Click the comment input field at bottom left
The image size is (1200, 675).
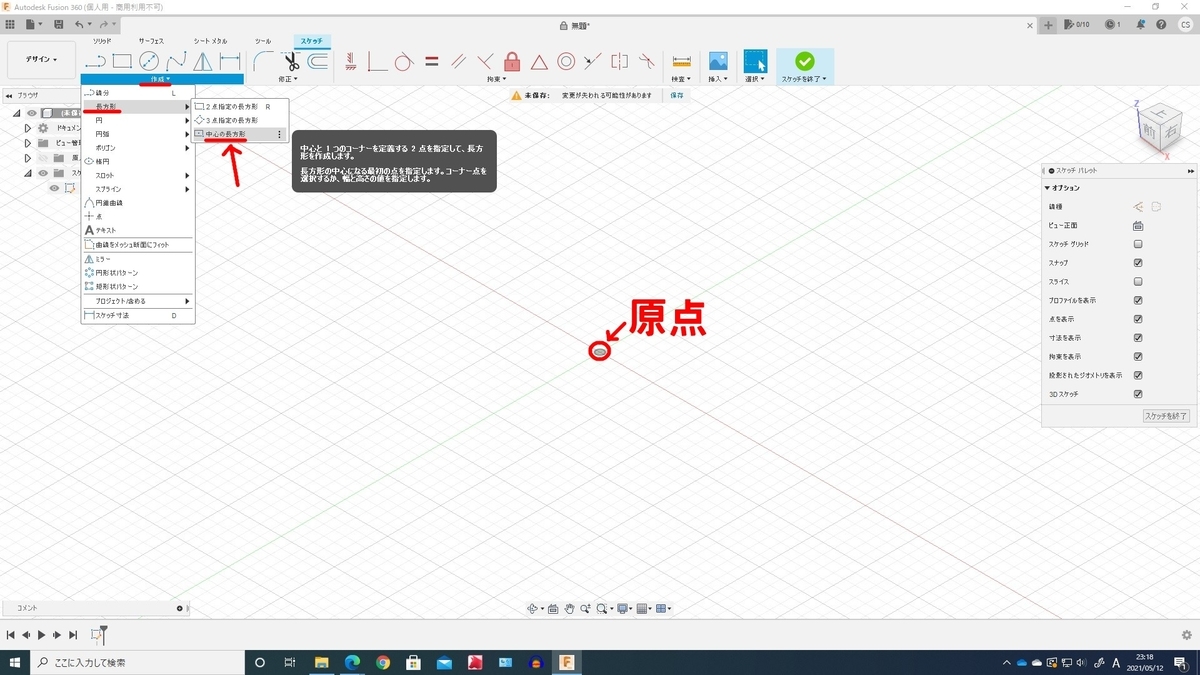pyautogui.click(x=95, y=608)
